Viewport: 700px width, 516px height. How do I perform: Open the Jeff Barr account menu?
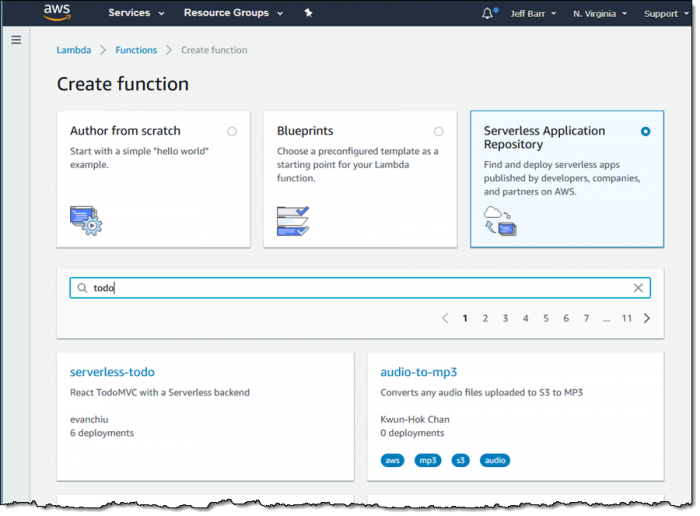pyautogui.click(x=533, y=14)
